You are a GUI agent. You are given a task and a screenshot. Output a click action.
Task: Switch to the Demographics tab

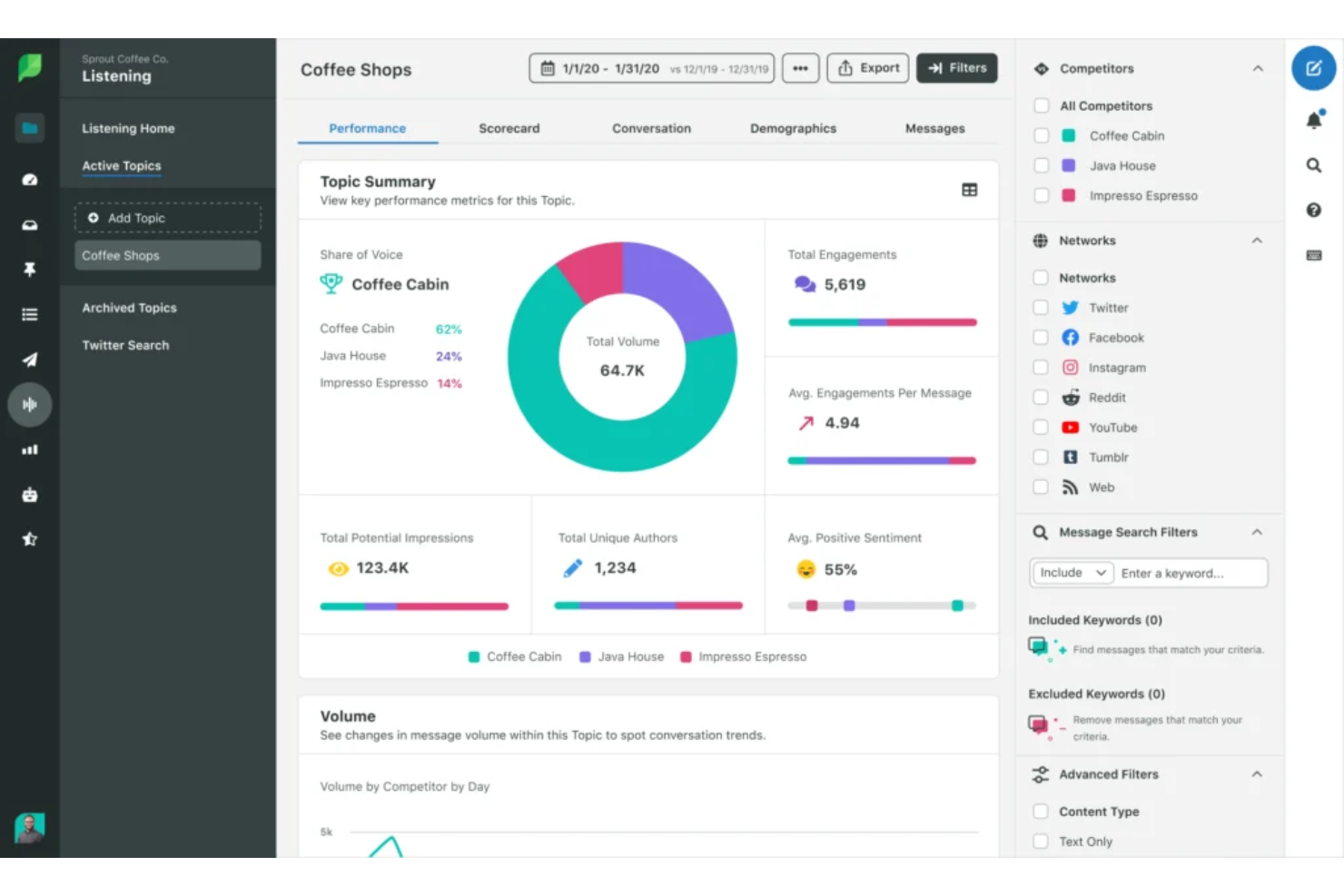point(793,128)
